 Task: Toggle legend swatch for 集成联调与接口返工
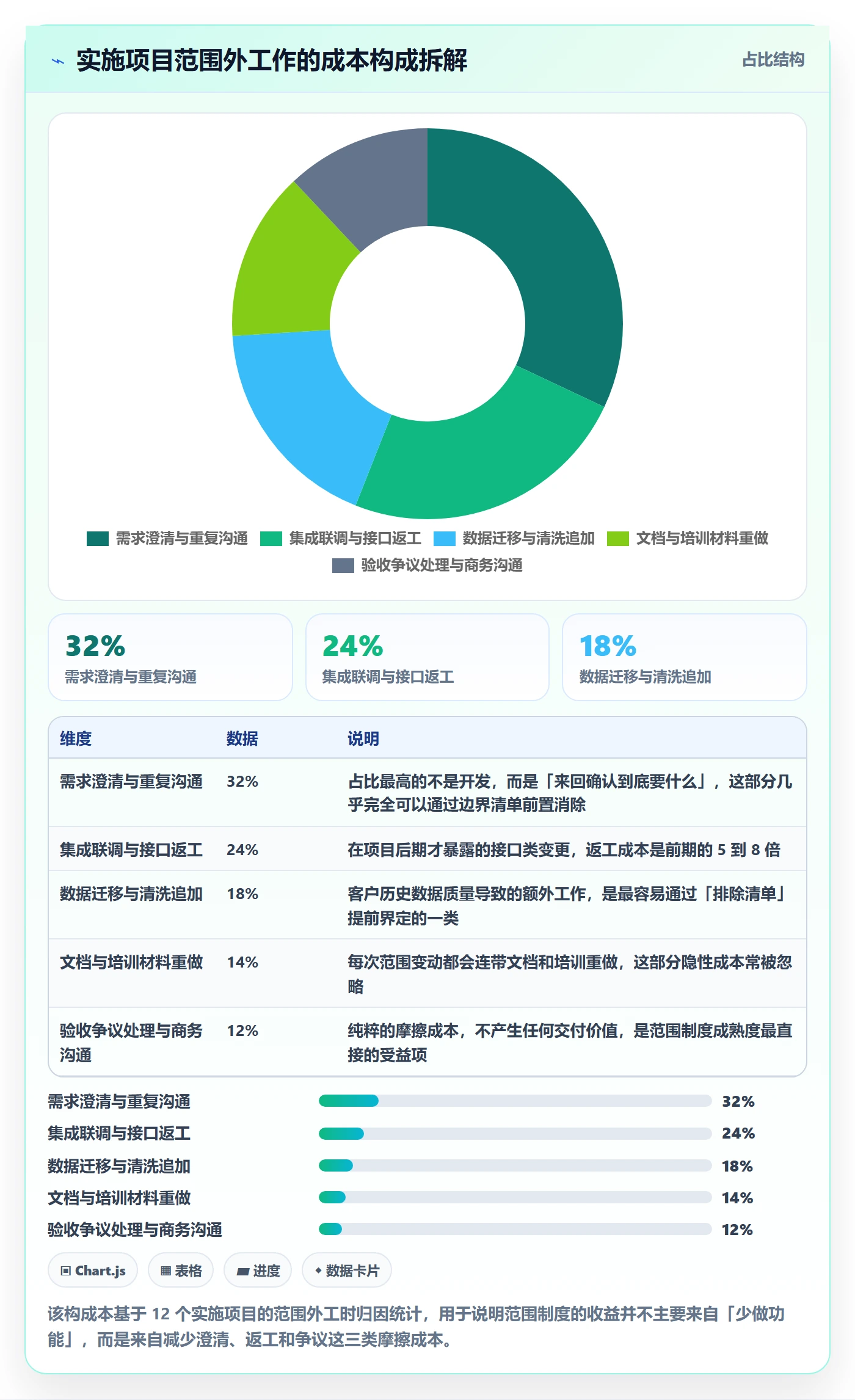coord(271,538)
